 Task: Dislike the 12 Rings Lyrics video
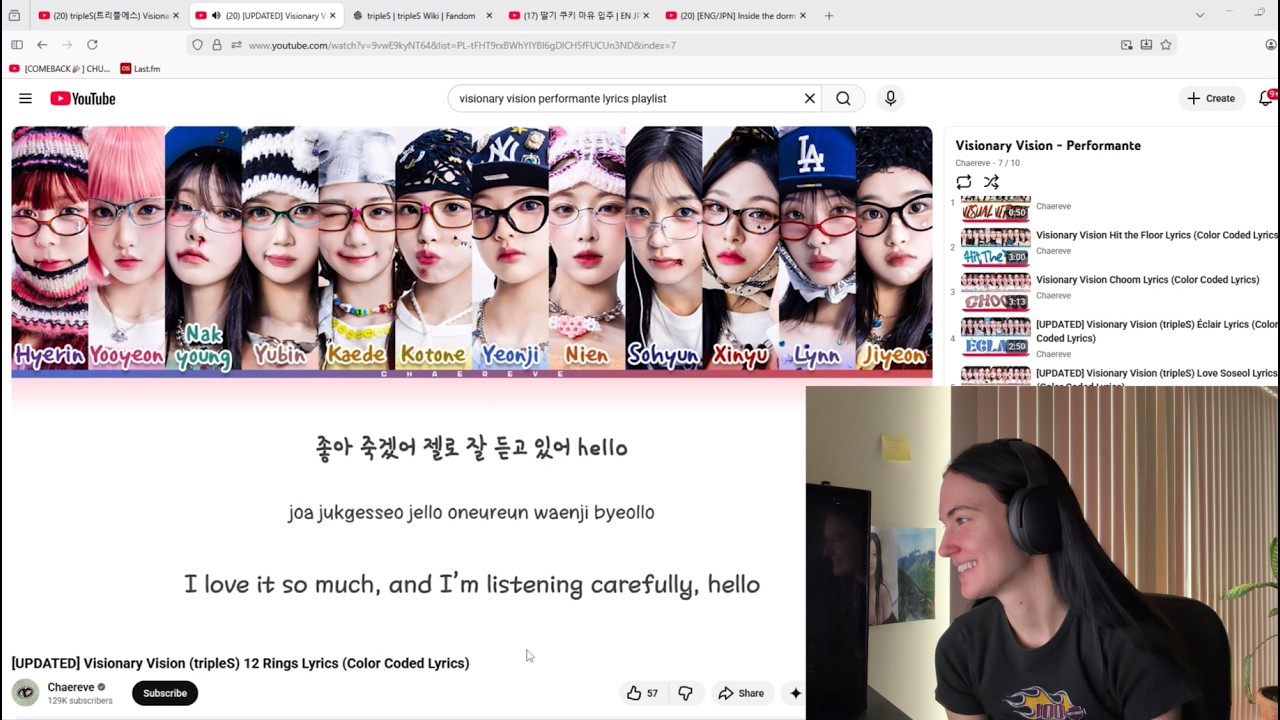(685, 693)
